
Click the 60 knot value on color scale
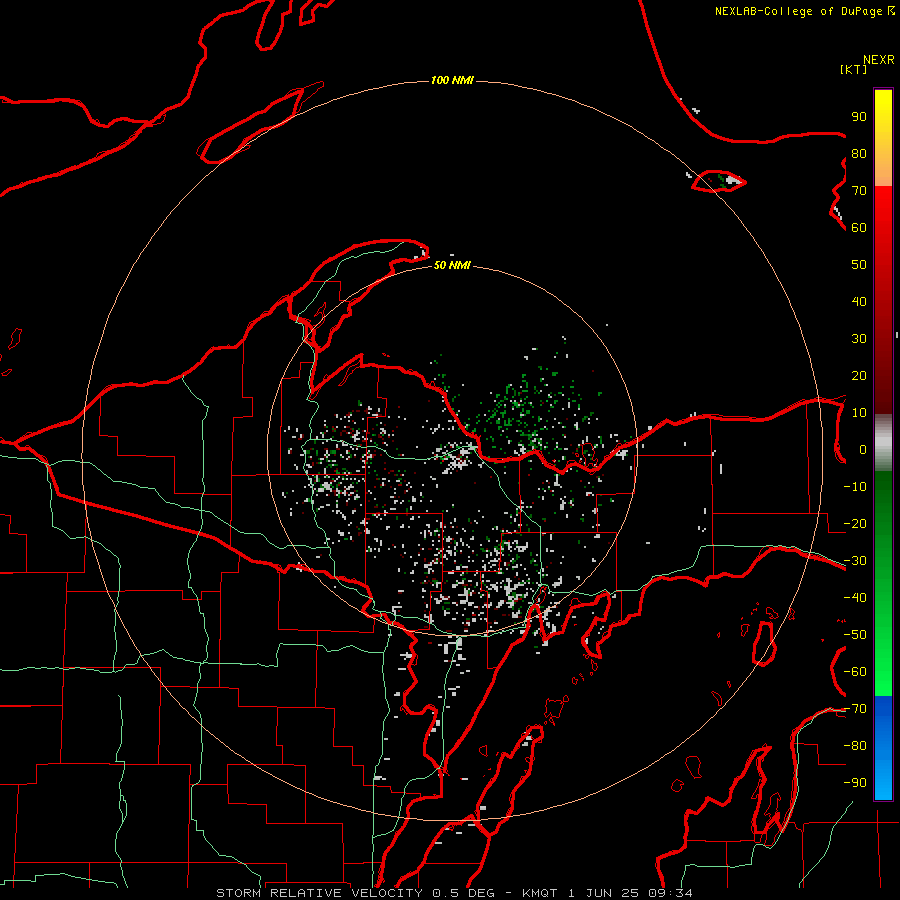859,228
